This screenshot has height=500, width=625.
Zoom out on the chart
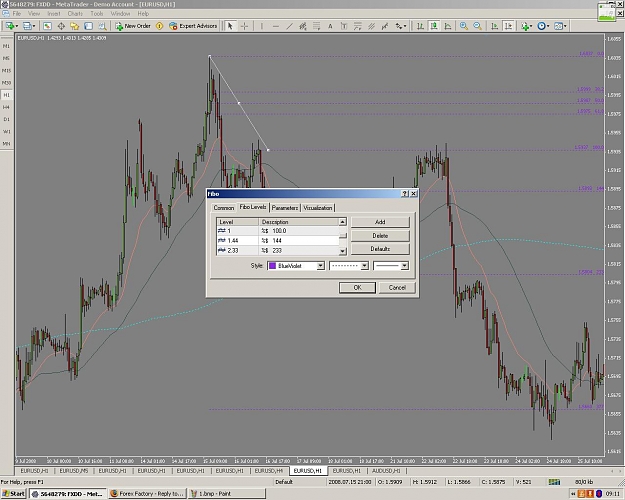click(x=477, y=26)
